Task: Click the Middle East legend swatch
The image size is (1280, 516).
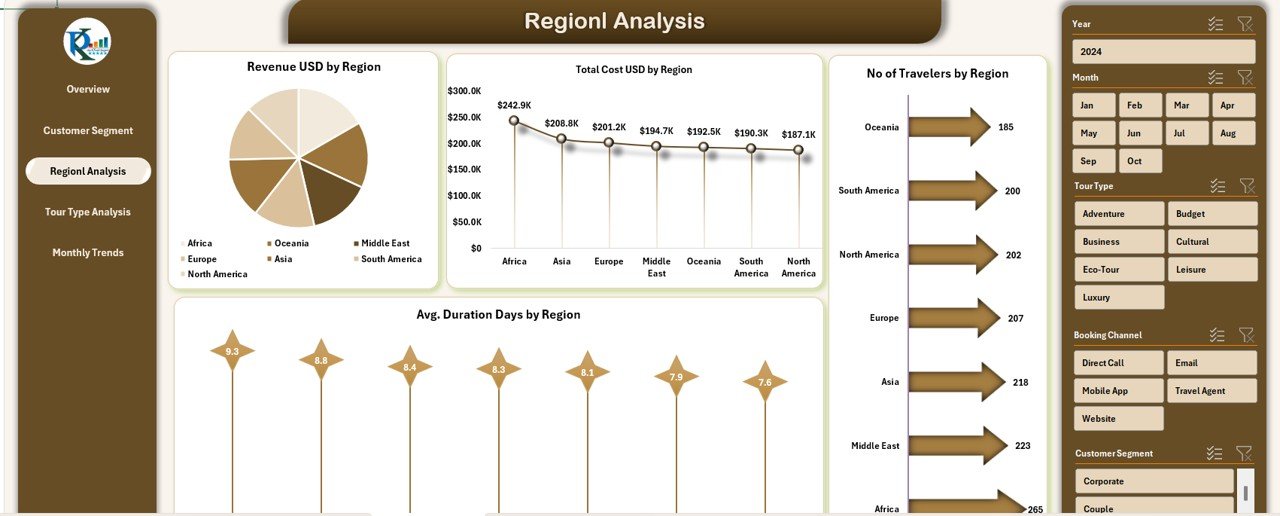Action: [355, 243]
